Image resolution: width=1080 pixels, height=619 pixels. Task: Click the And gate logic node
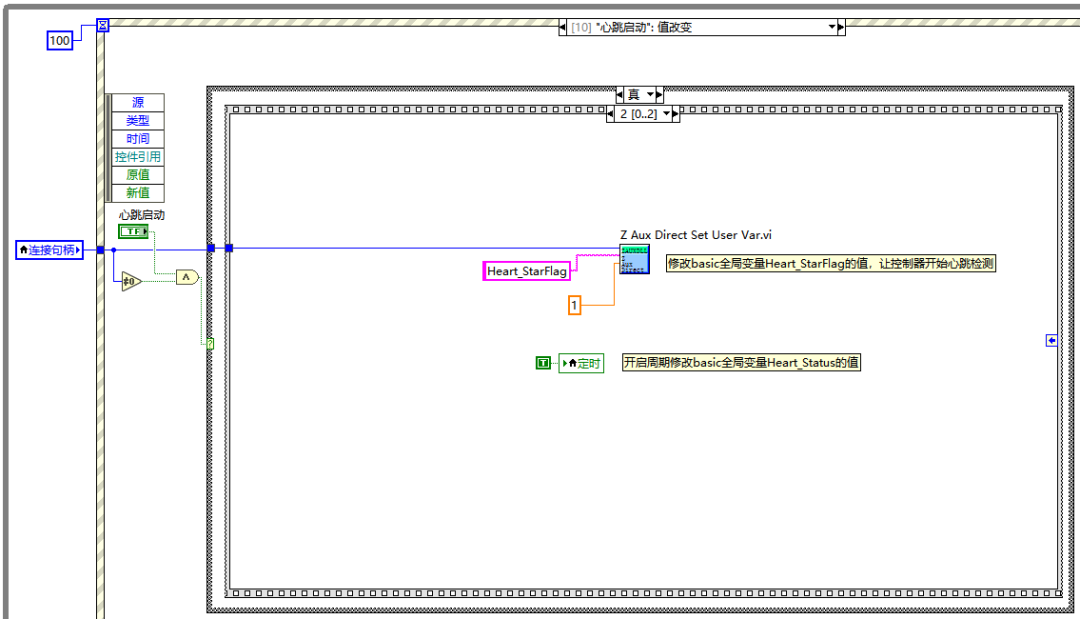click(x=186, y=277)
